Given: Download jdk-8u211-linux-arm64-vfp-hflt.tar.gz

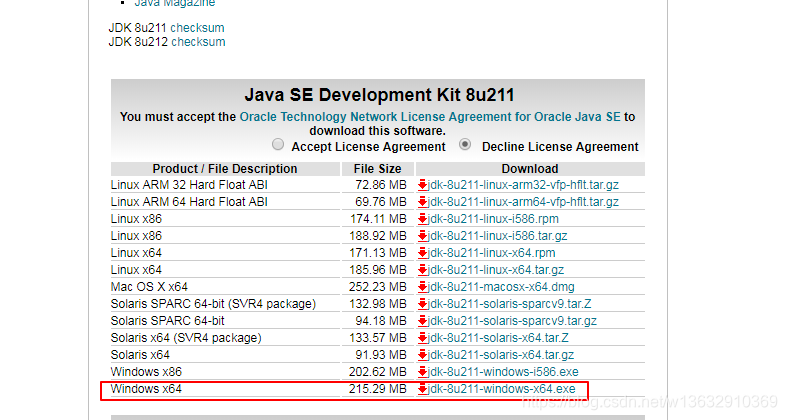Looking at the screenshot, I should click(523, 202).
